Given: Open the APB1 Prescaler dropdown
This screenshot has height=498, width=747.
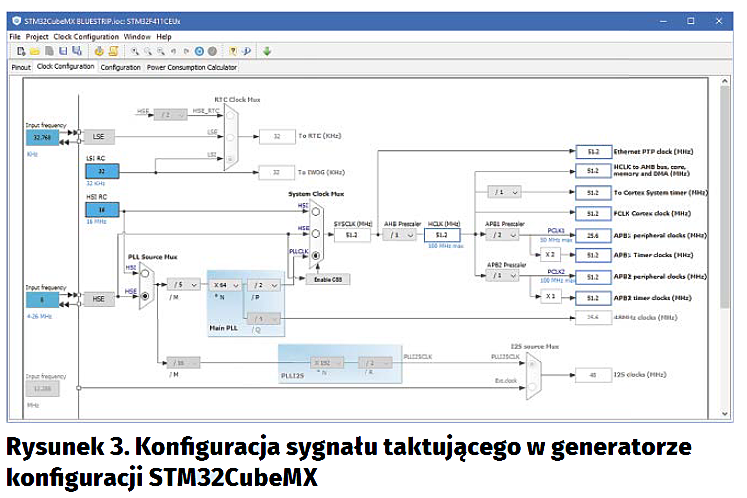Looking at the screenshot, I should [x=496, y=235].
